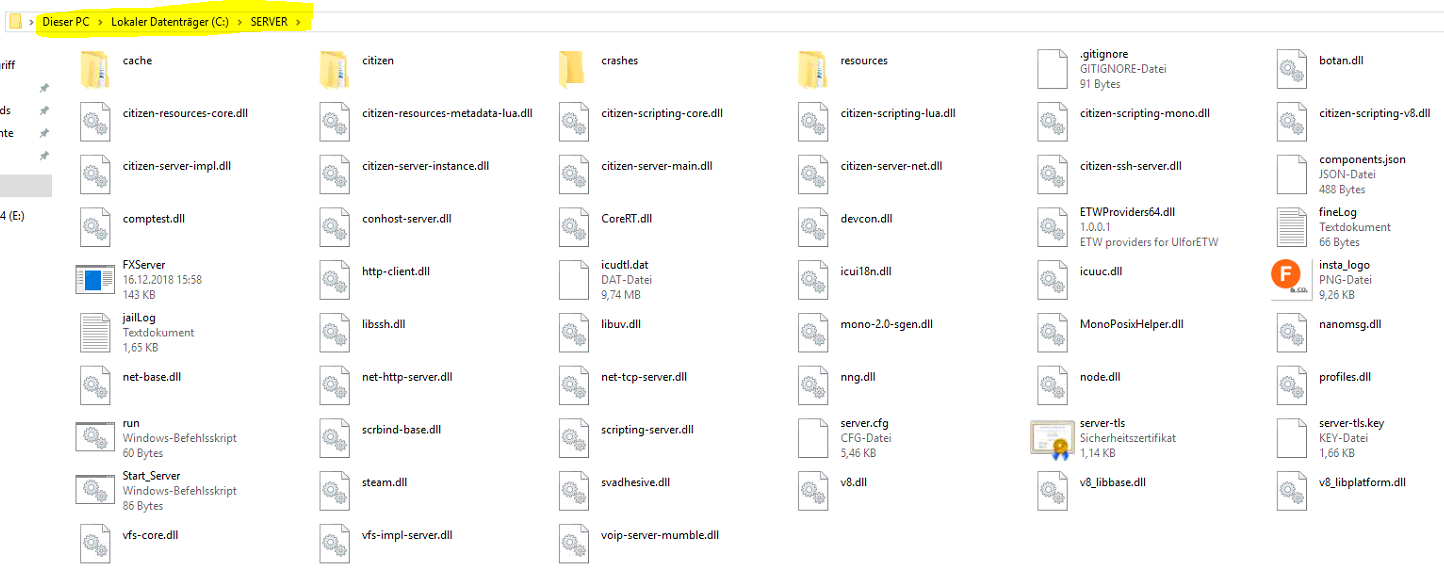Select v8_libplatform.dll file name
Image resolution: width=1444 pixels, height=578 pixels.
click(x=1363, y=482)
